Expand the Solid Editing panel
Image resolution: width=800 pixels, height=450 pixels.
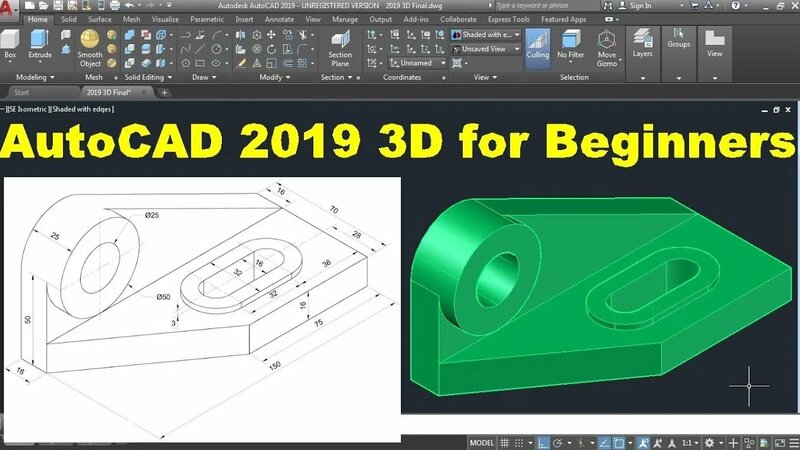pyautogui.click(x=148, y=77)
